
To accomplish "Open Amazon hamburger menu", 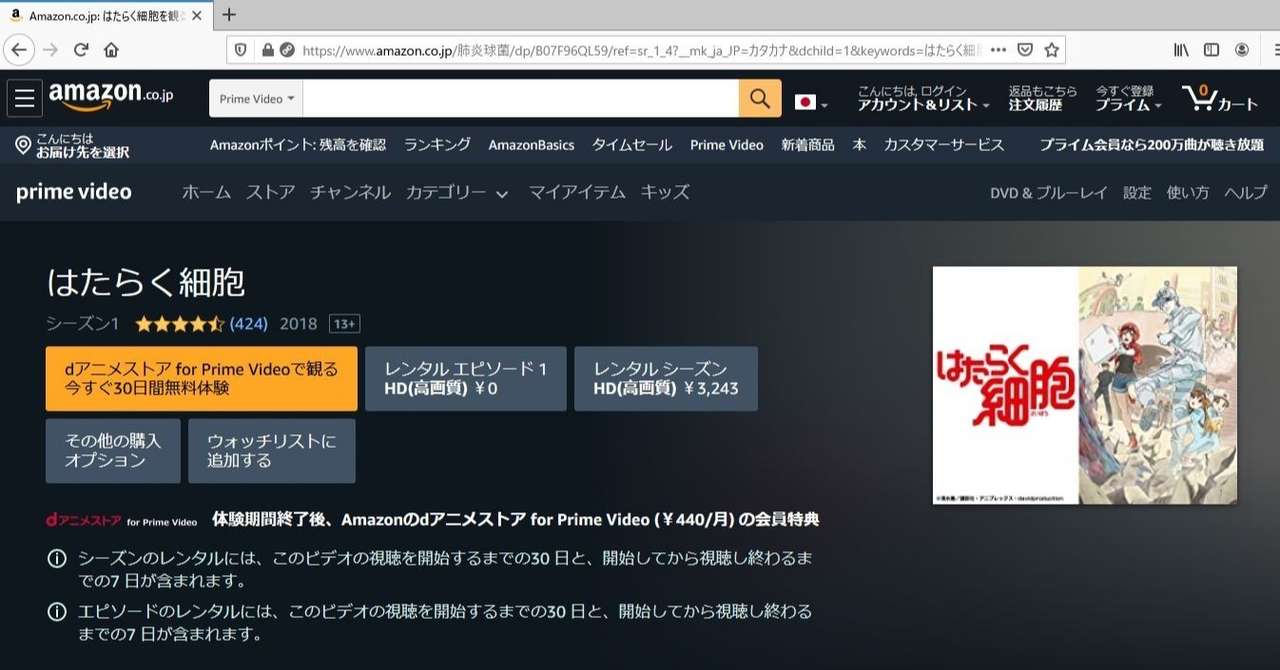I will [25, 98].
